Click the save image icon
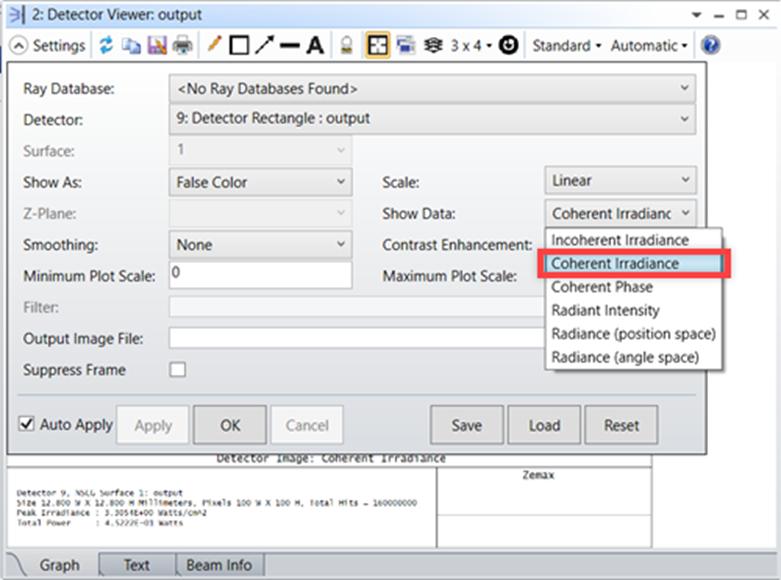 coord(157,45)
